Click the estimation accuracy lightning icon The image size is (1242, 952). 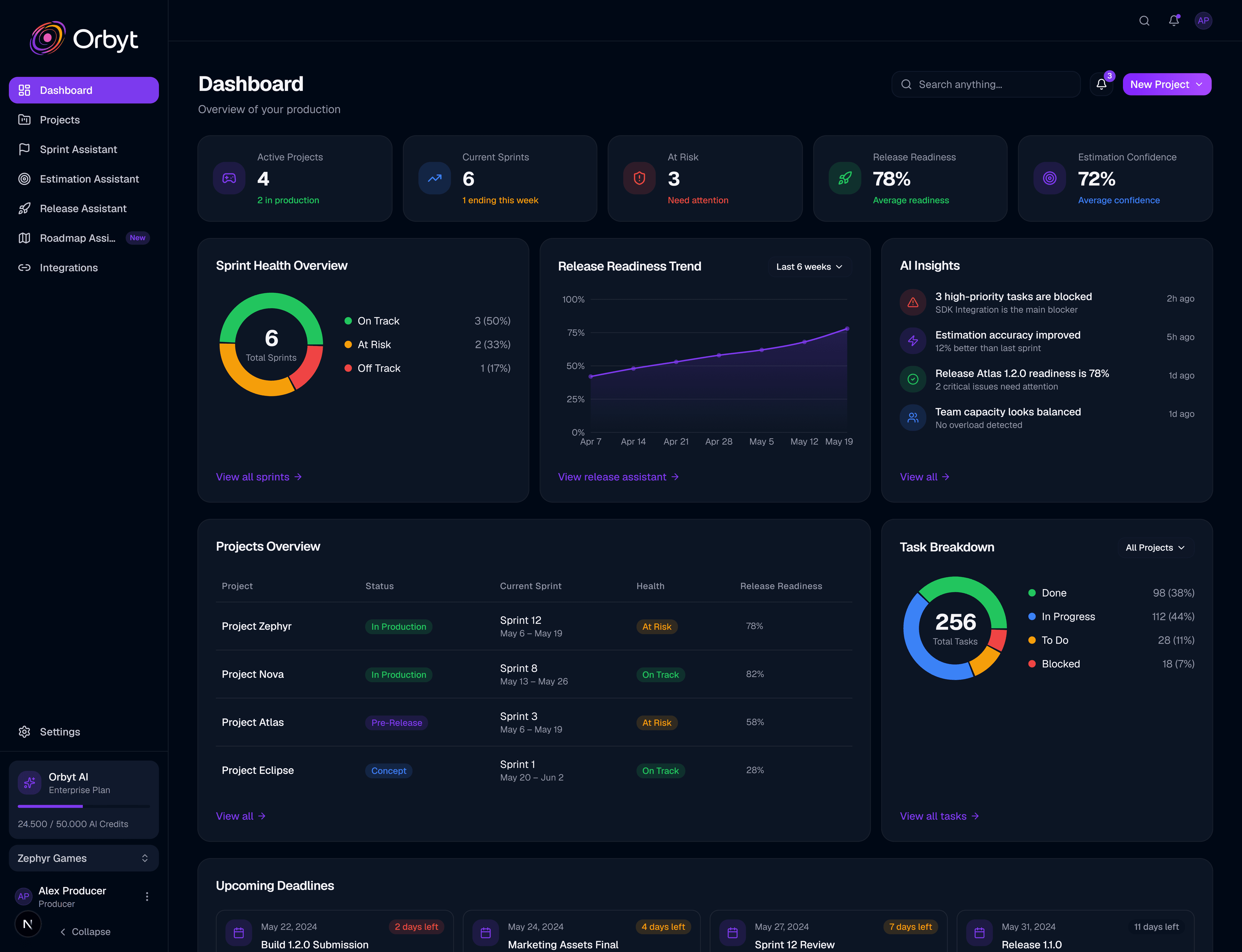point(913,341)
